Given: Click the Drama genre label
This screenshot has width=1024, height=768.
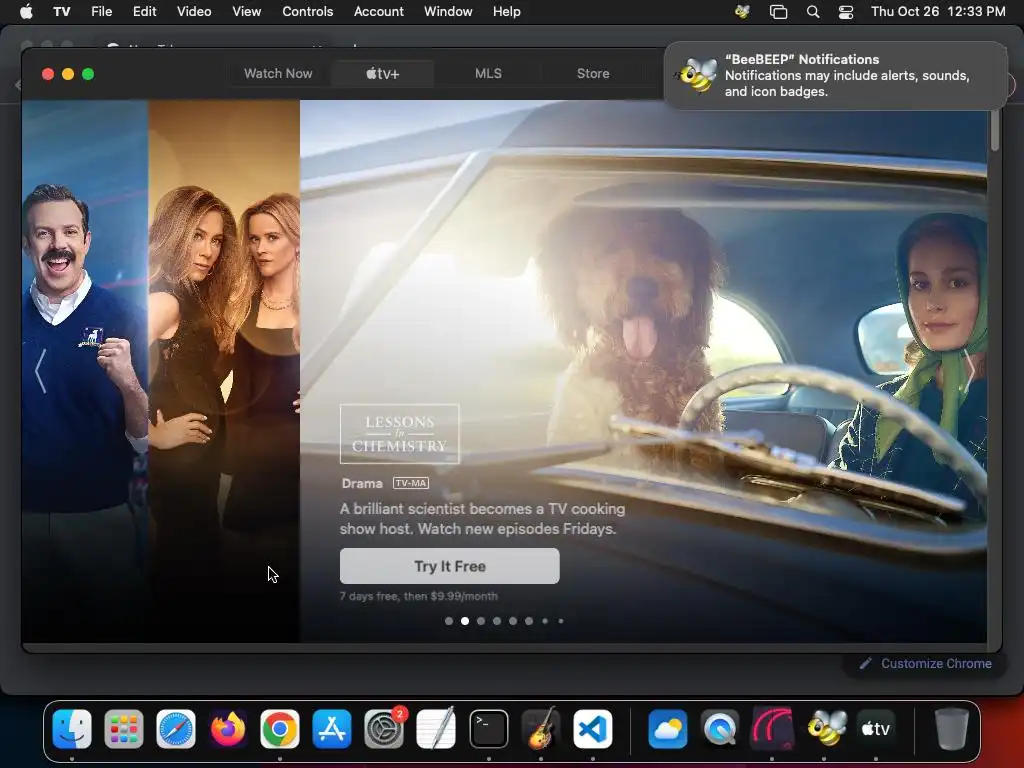Looking at the screenshot, I should tap(362, 483).
